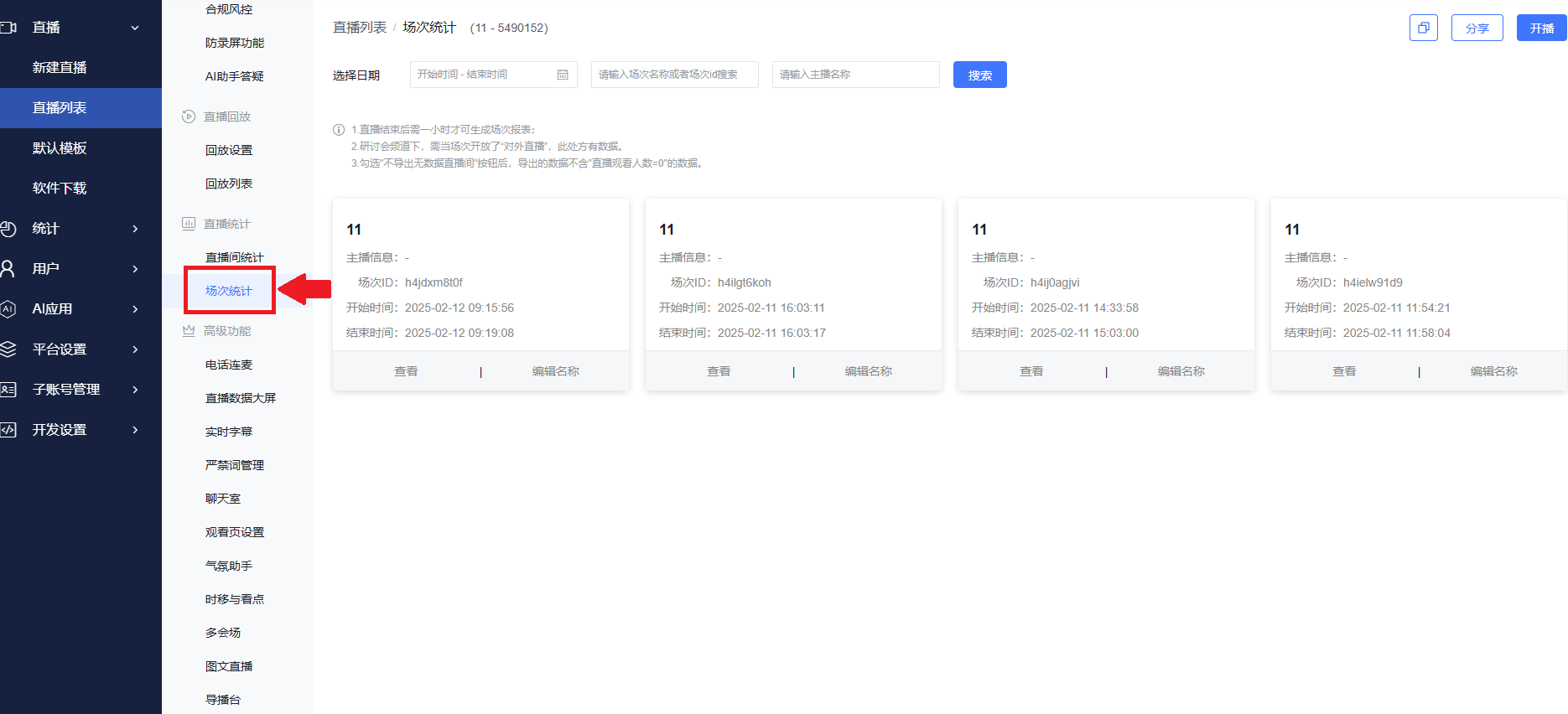Screen dimensions: 1568x714
Task: Expand the AI应用 sidebar menu
Action: [x=135, y=309]
